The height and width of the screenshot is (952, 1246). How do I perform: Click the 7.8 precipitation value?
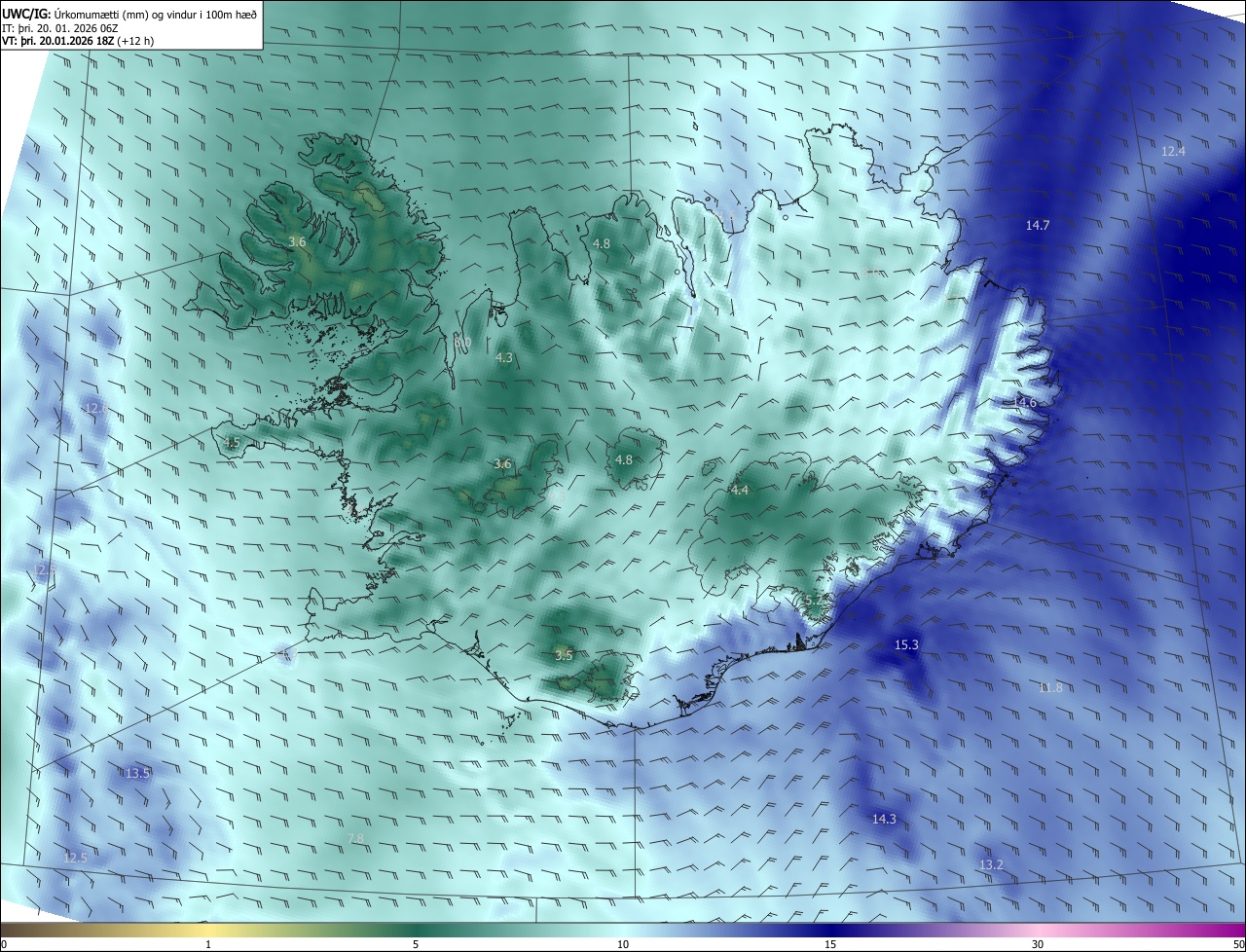pyautogui.click(x=355, y=838)
